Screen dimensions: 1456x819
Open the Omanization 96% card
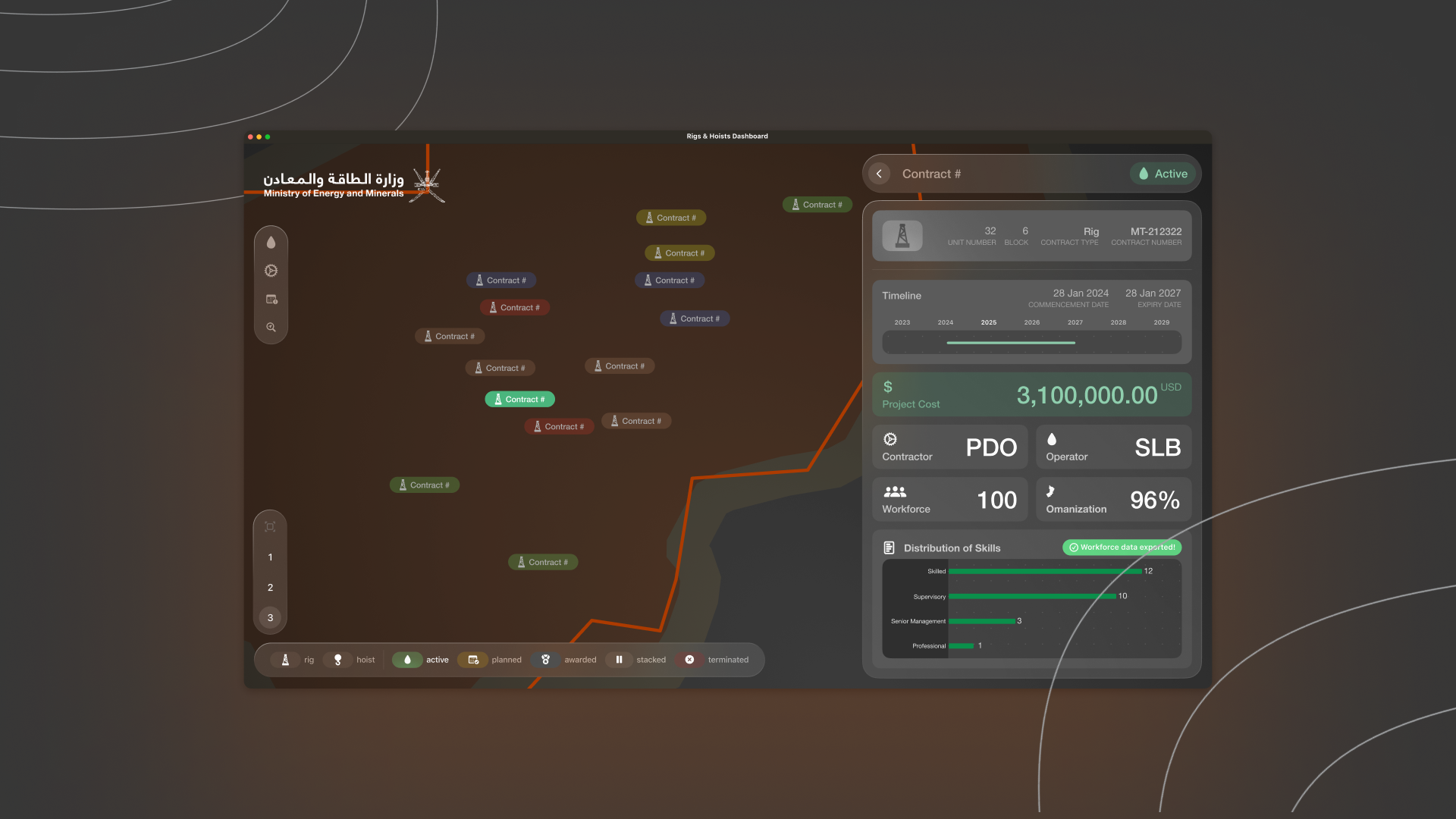pos(1114,499)
